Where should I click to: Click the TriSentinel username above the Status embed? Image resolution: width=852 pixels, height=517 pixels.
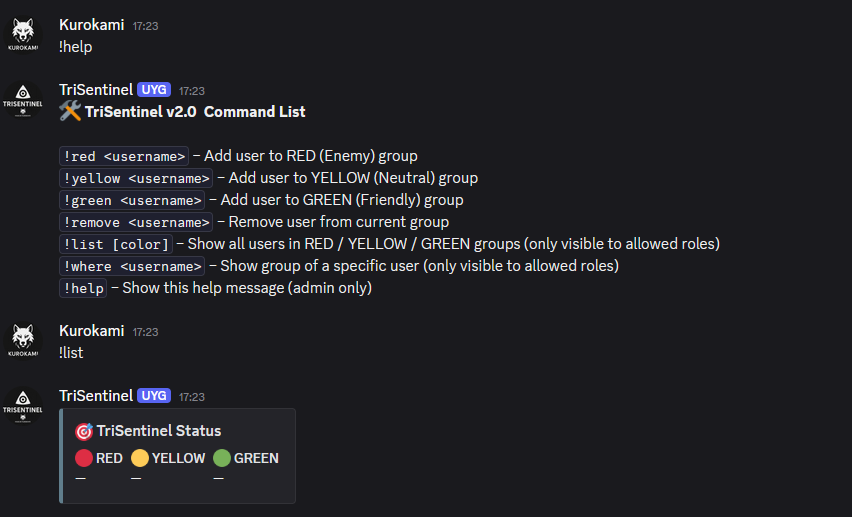tap(96, 396)
